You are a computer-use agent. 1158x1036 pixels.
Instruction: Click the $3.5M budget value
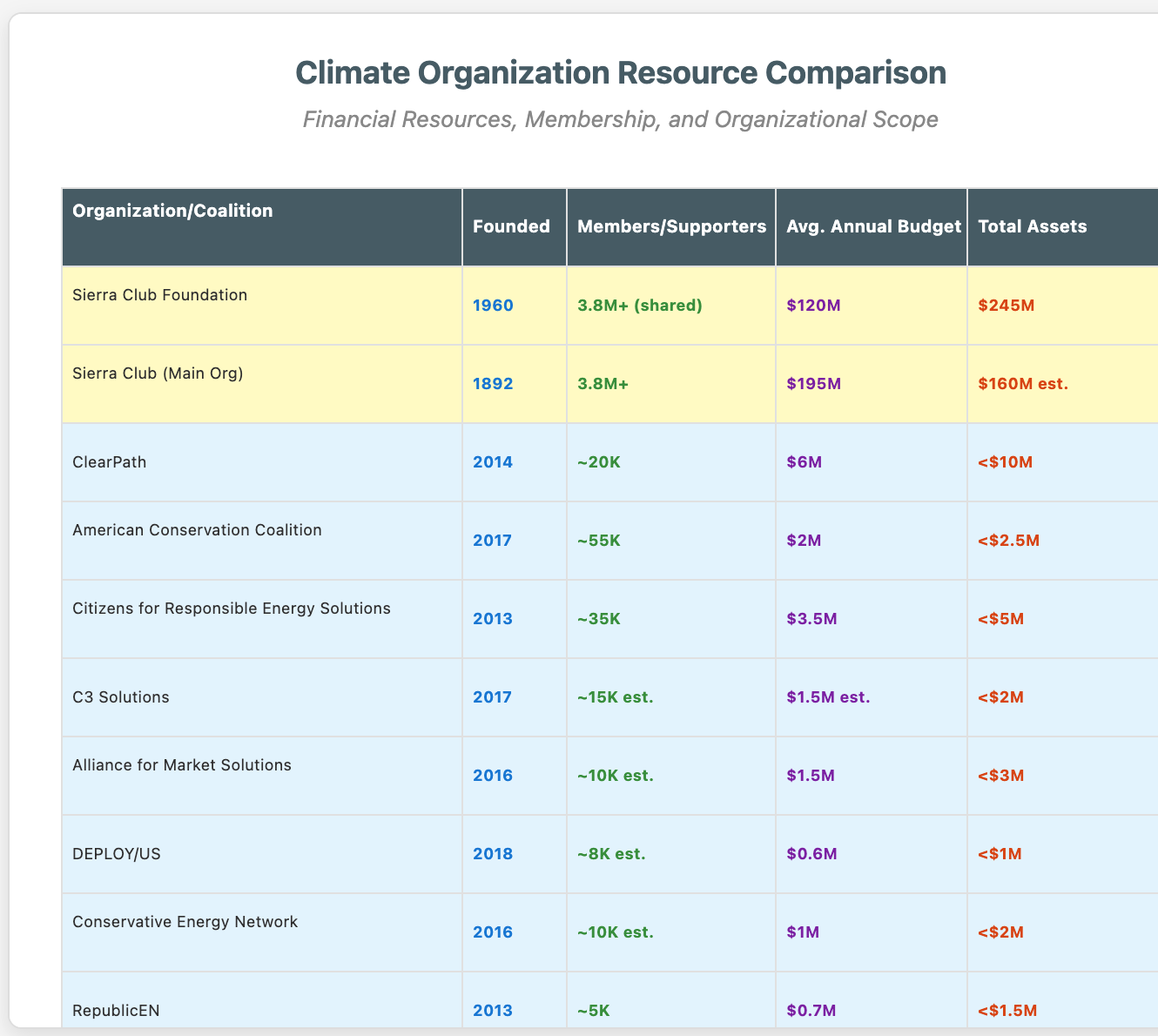tap(811, 619)
